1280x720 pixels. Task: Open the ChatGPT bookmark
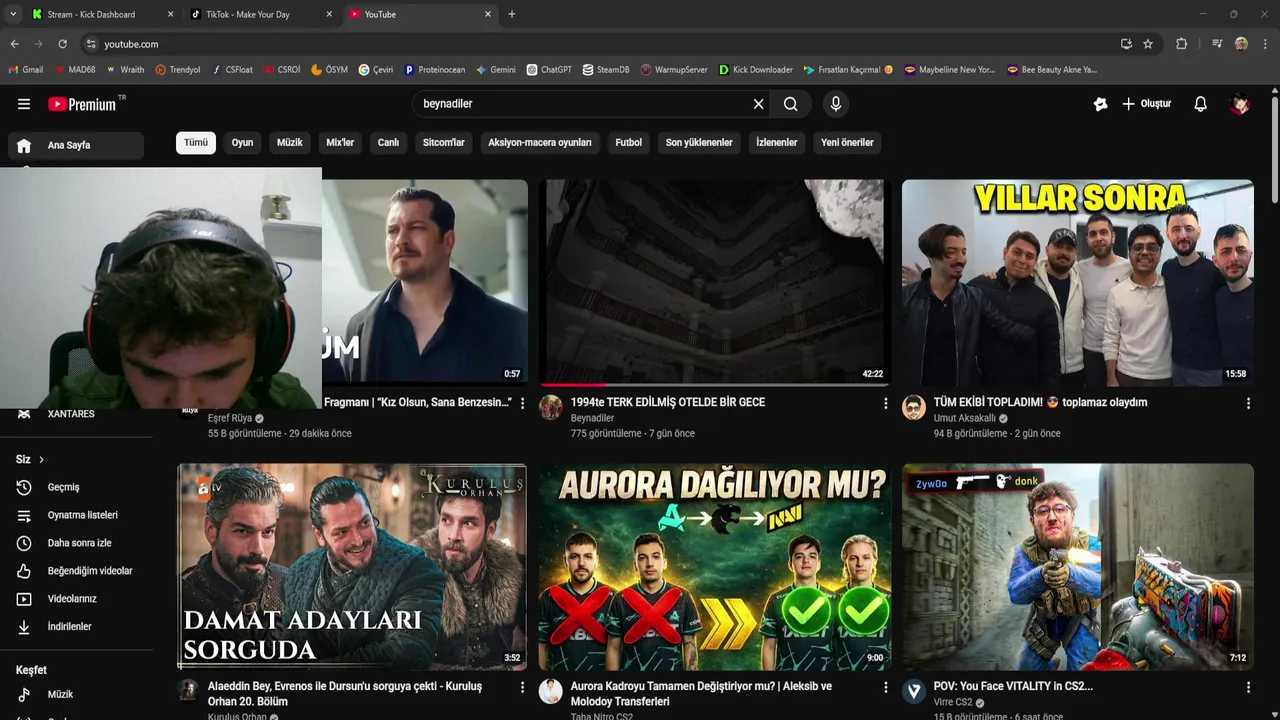pos(549,70)
